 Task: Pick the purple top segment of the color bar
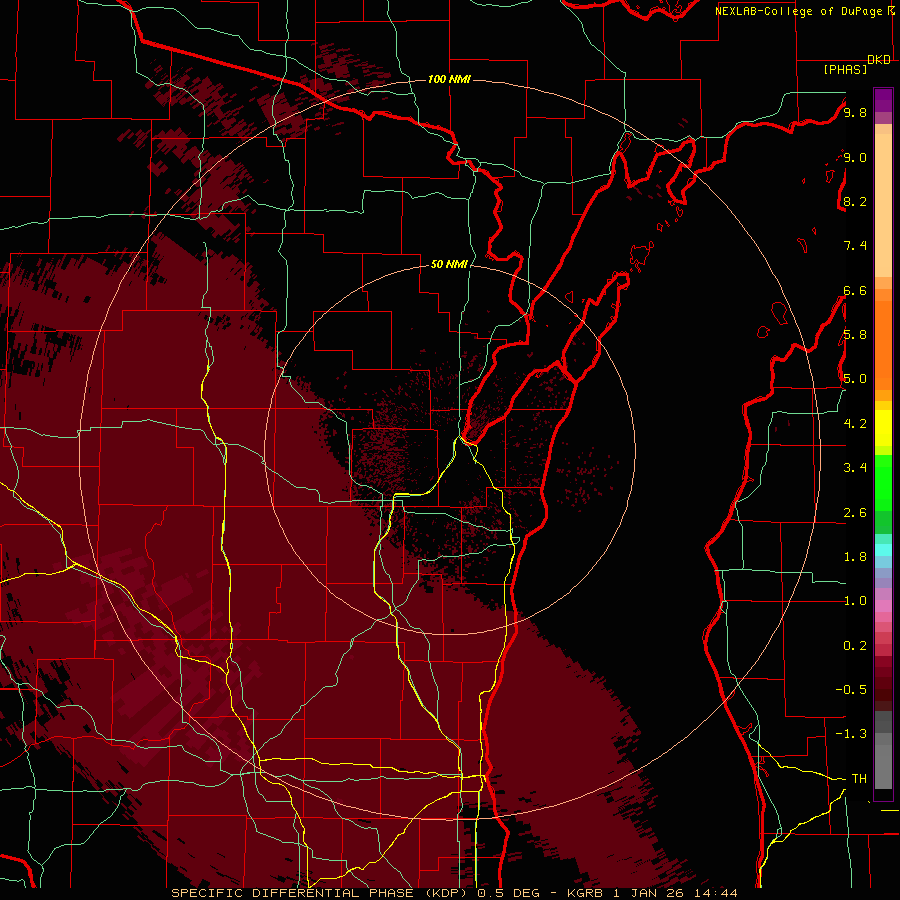click(883, 100)
